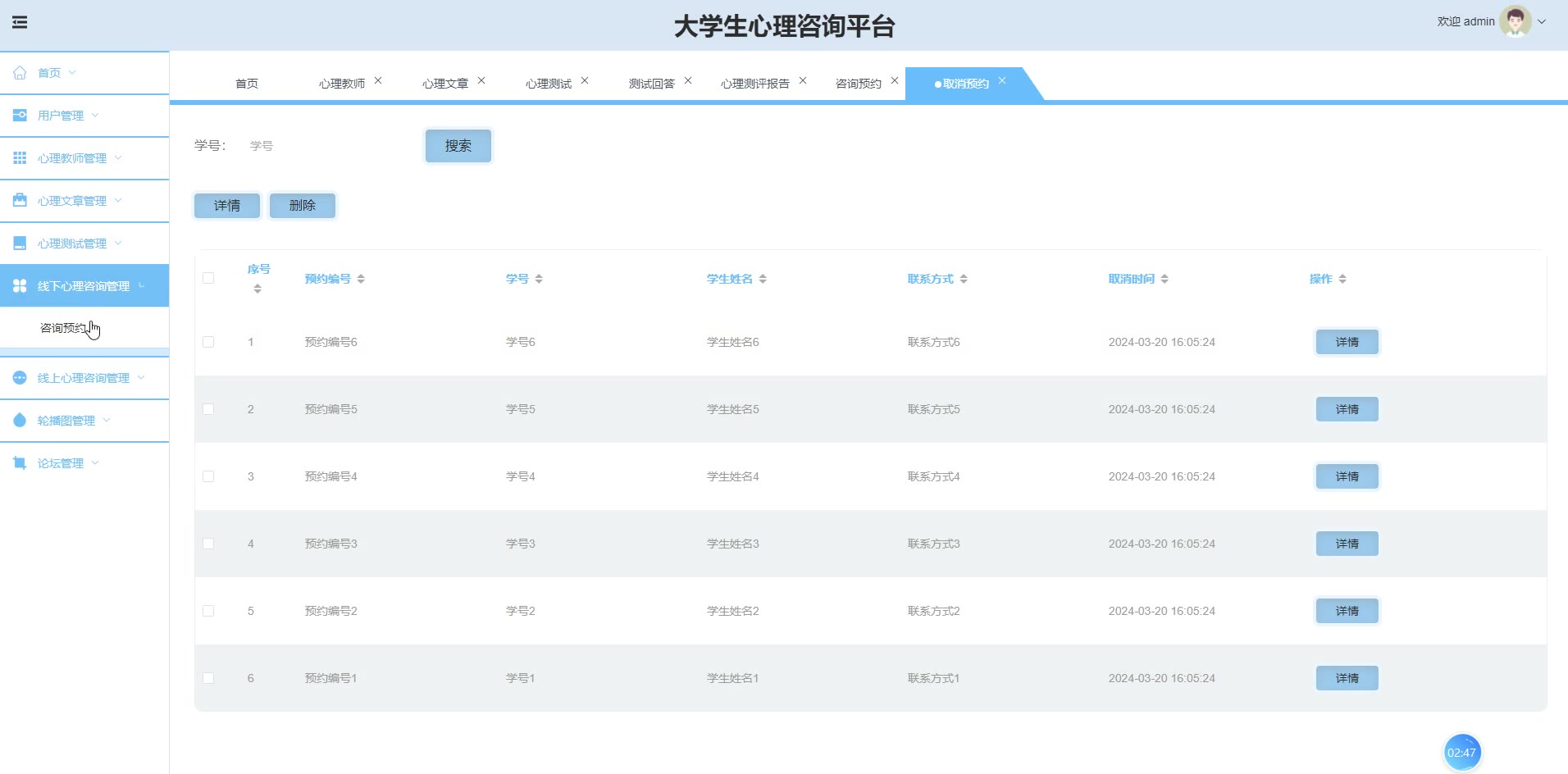The height and width of the screenshot is (774, 1568).
Task: Expand the 心理文章管理 menu
Action: pos(72,201)
